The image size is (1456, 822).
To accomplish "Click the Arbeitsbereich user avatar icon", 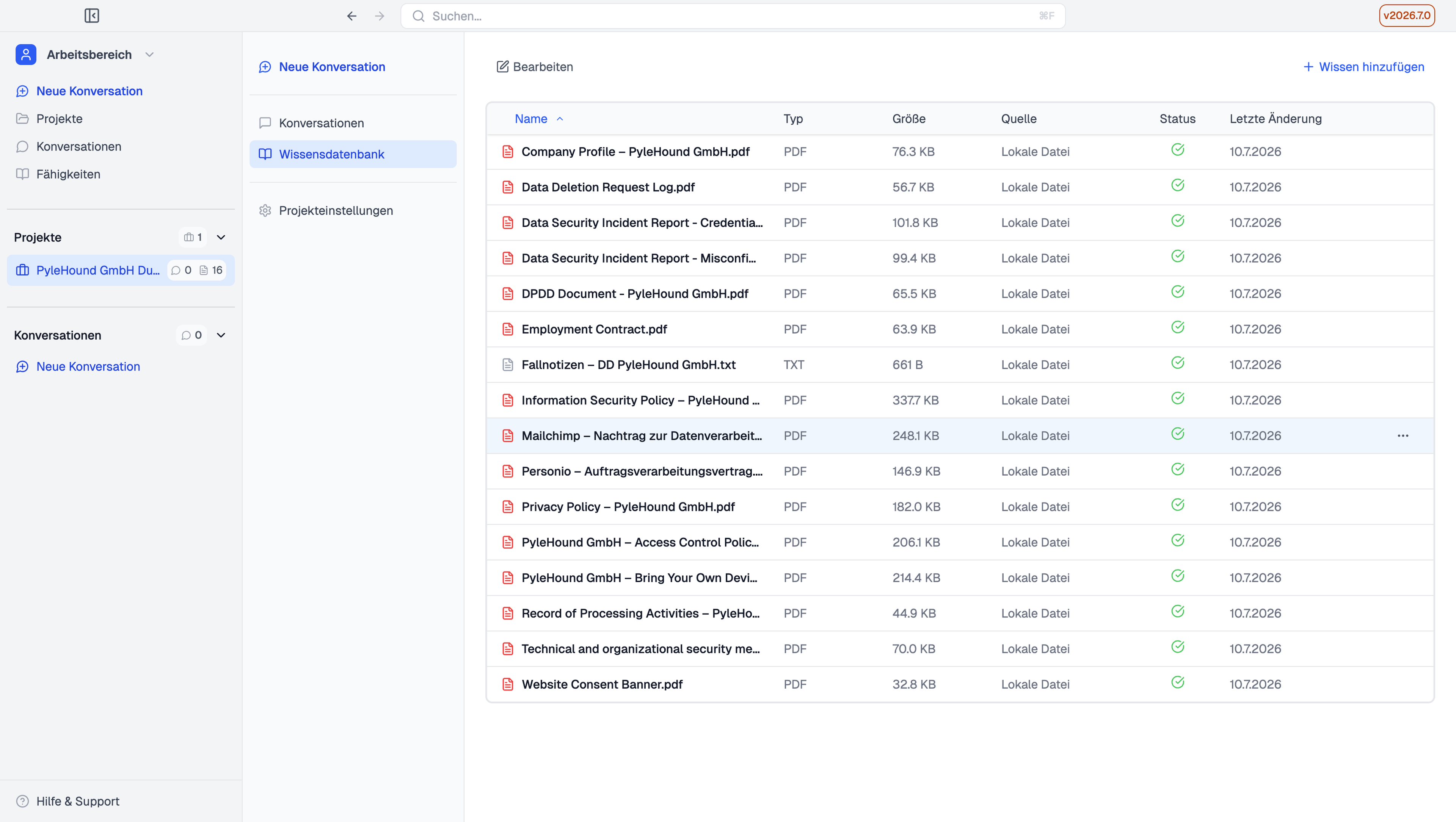I will 26,55.
